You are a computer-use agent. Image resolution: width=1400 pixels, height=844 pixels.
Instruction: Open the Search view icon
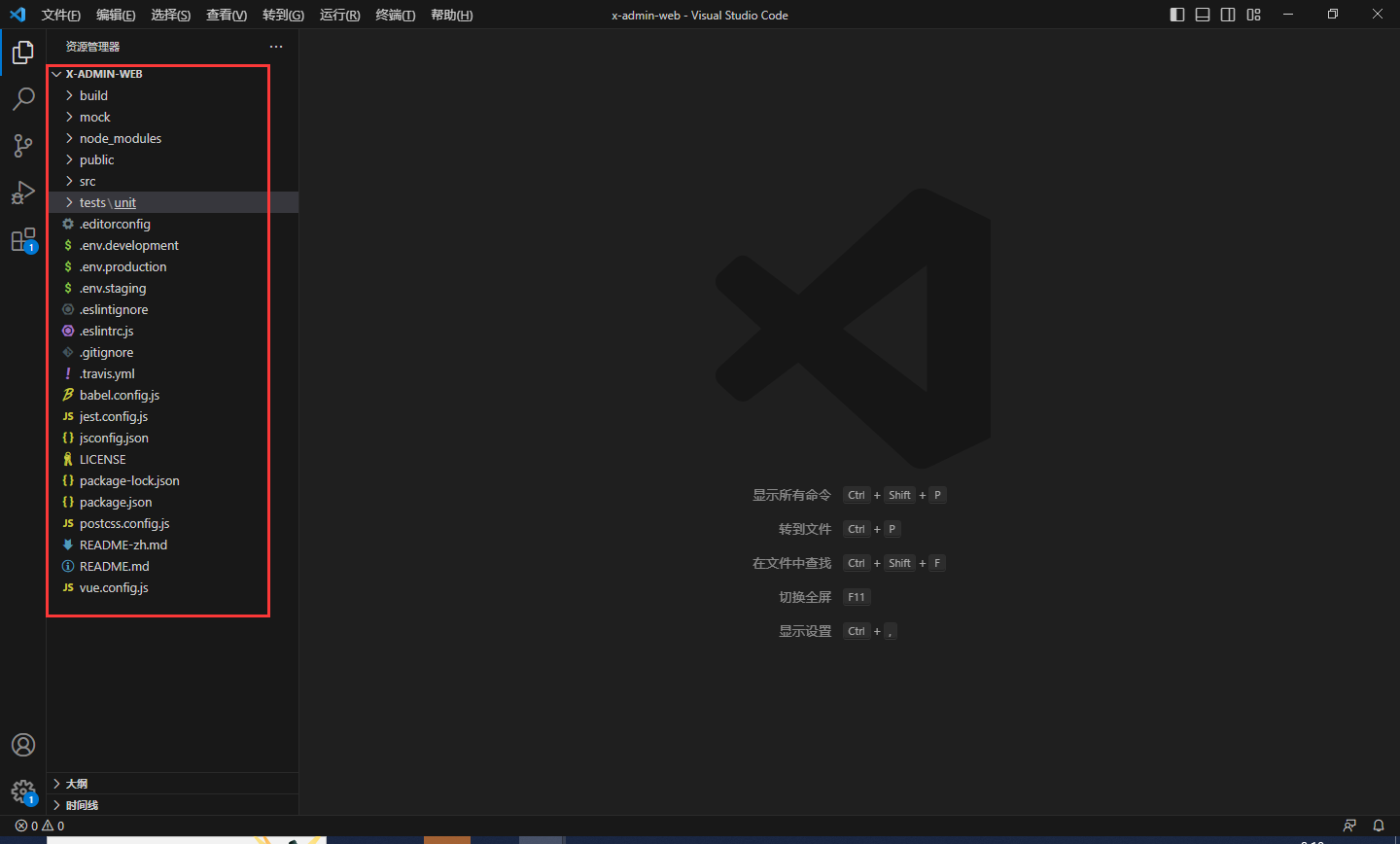pos(23,99)
